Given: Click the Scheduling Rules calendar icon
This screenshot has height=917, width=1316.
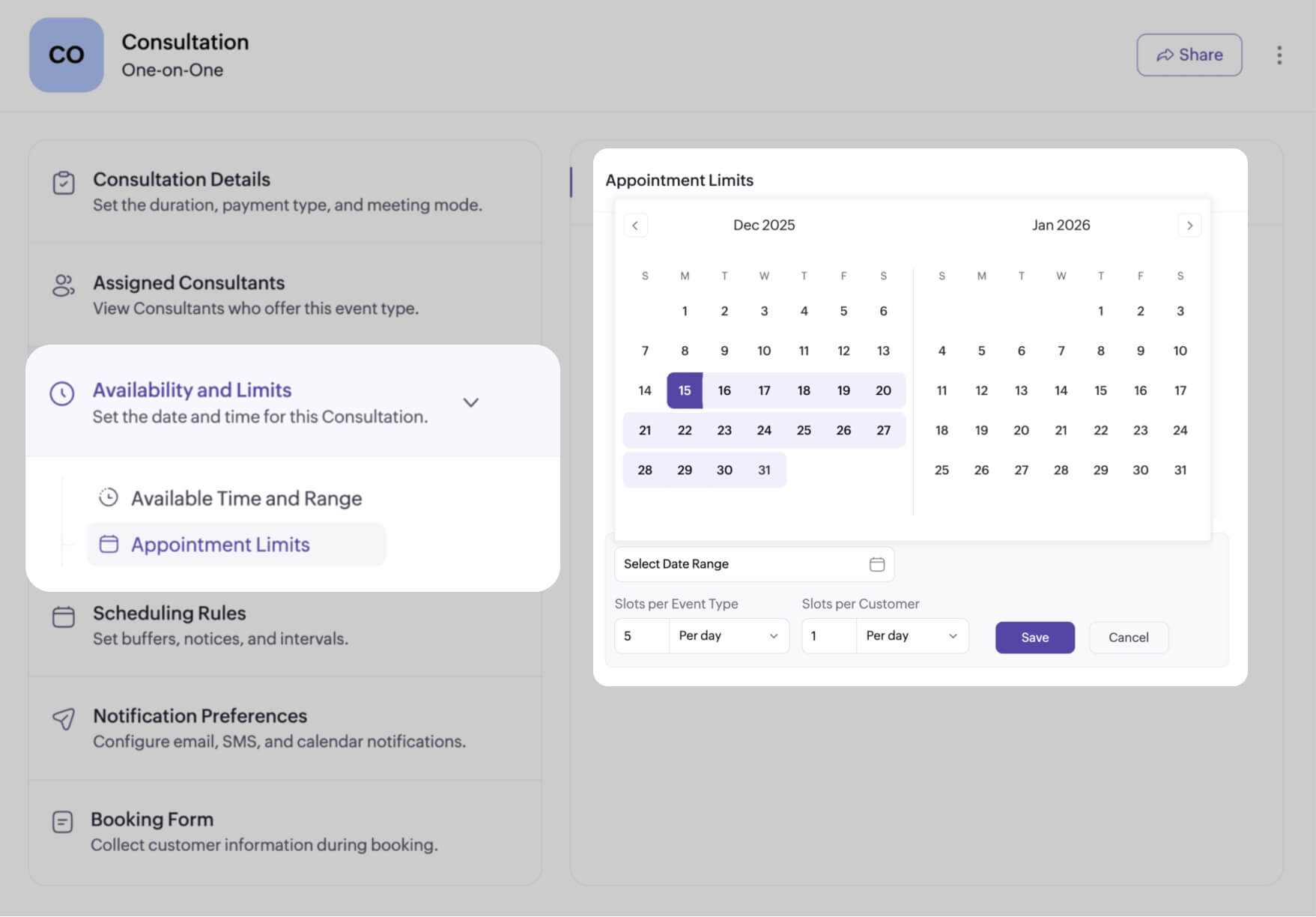Looking at the screenshot, I should pyautogui.click(x=64, y=617).
